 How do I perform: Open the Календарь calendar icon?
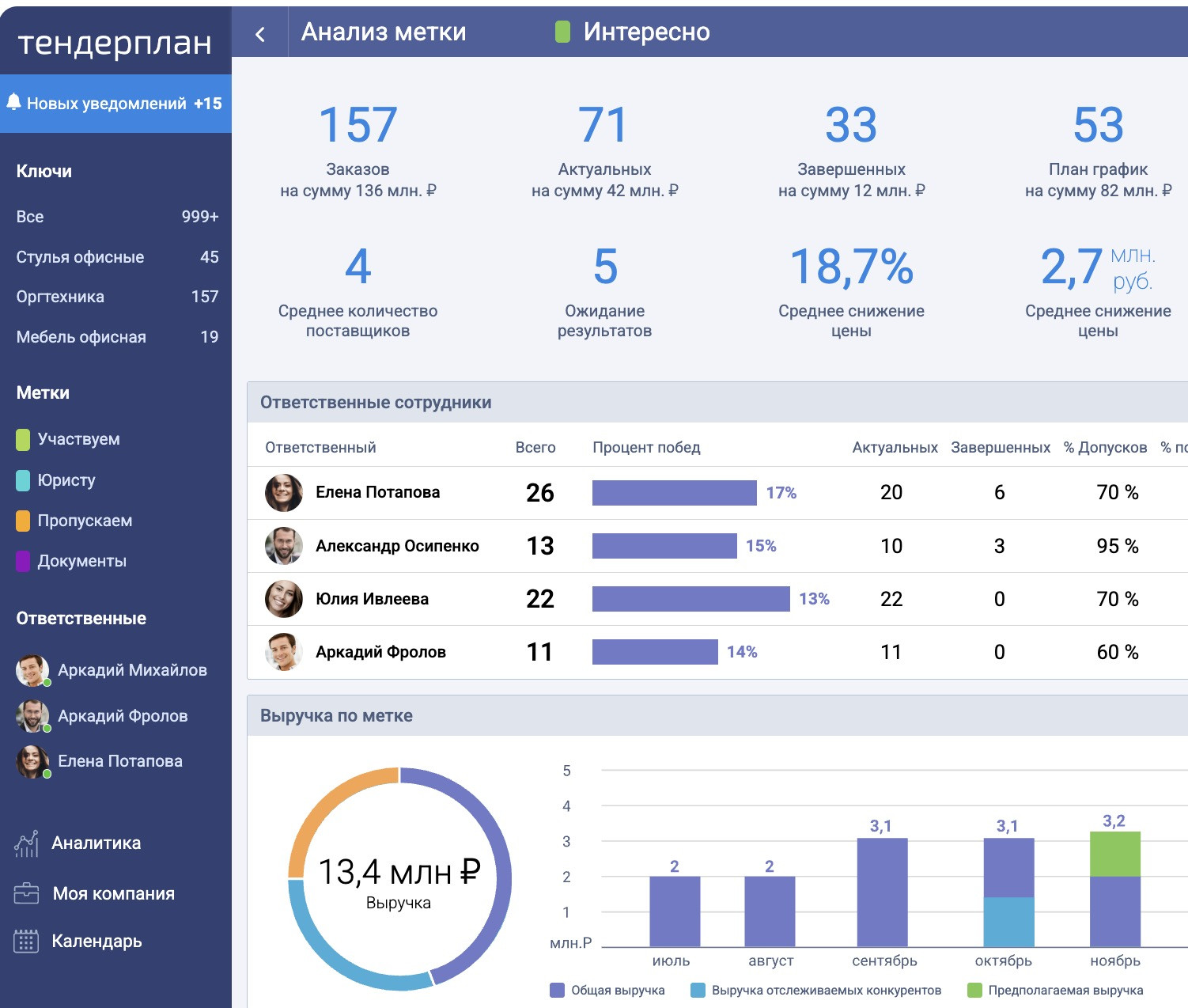[26, 941]
